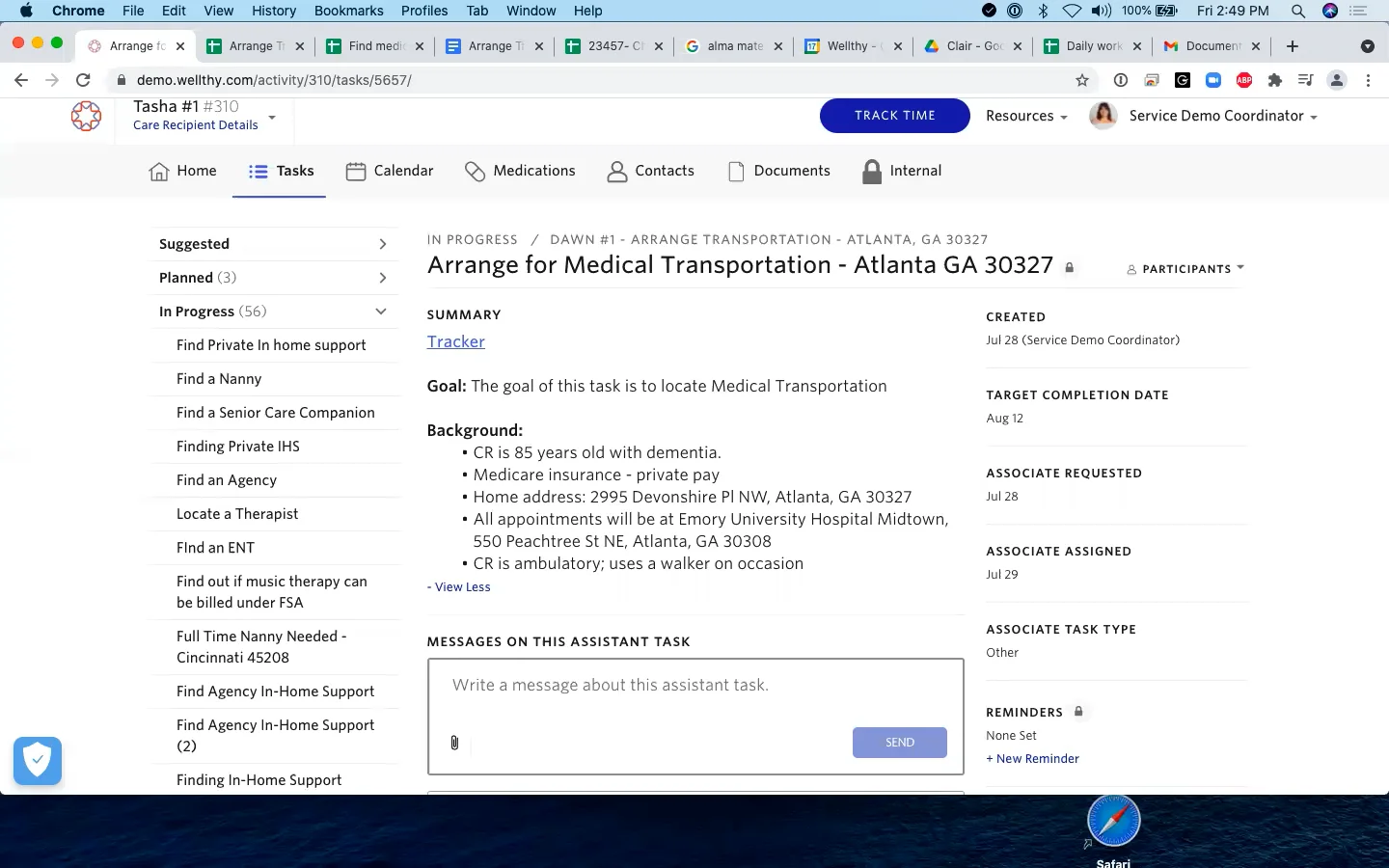Click View Less to collapse summary

tap(459, 587)
